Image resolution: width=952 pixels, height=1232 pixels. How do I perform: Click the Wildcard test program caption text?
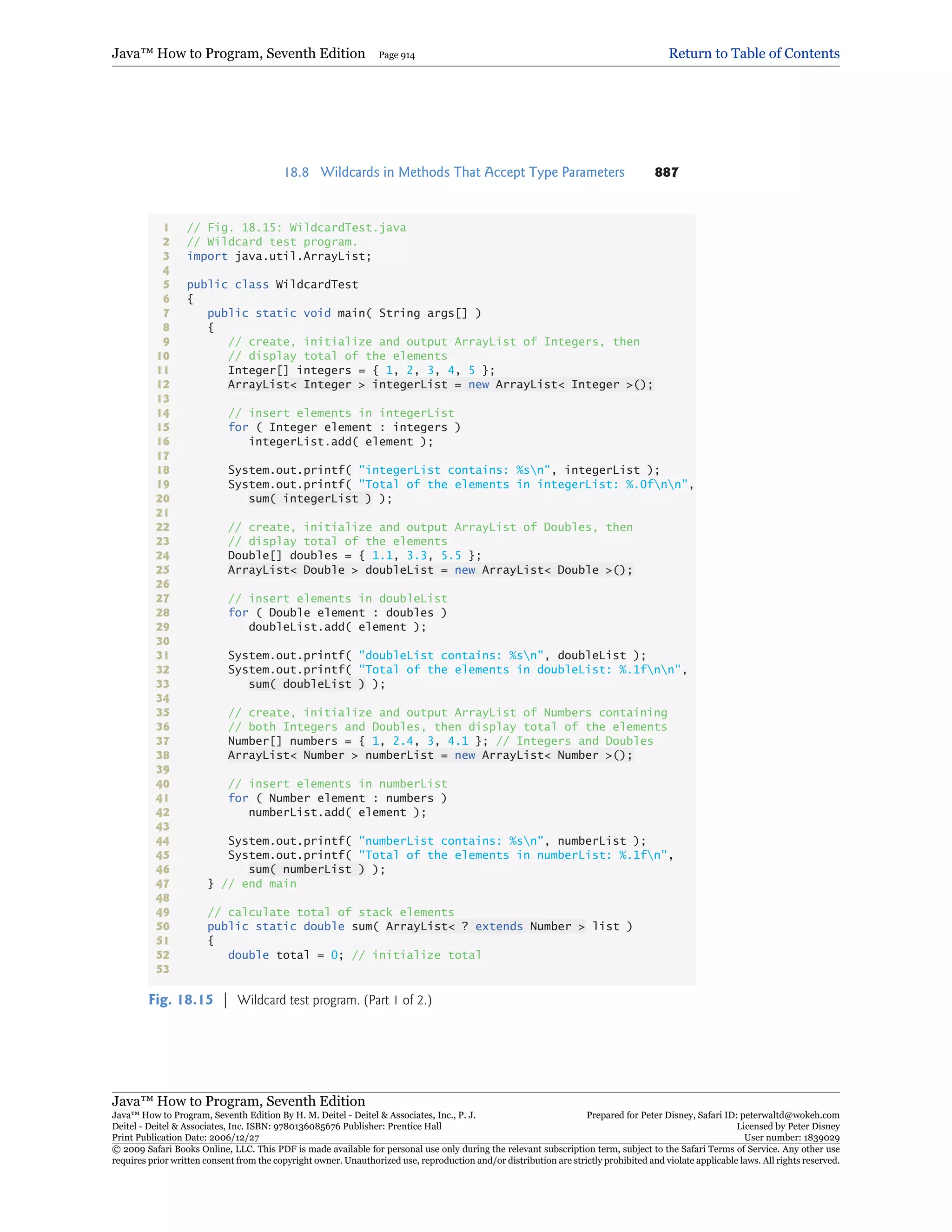[334, 1000]
